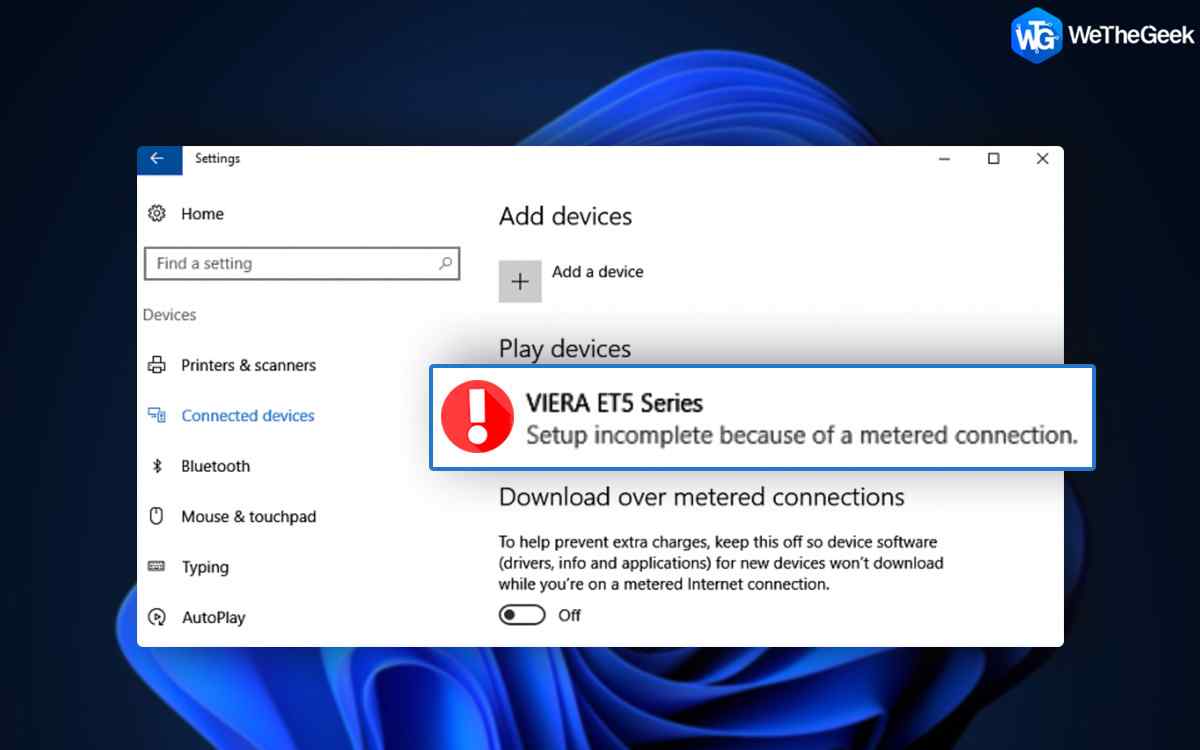The image size is (1200, 750).
Task: Click the plus icon to add device
Action: (520, 281)
